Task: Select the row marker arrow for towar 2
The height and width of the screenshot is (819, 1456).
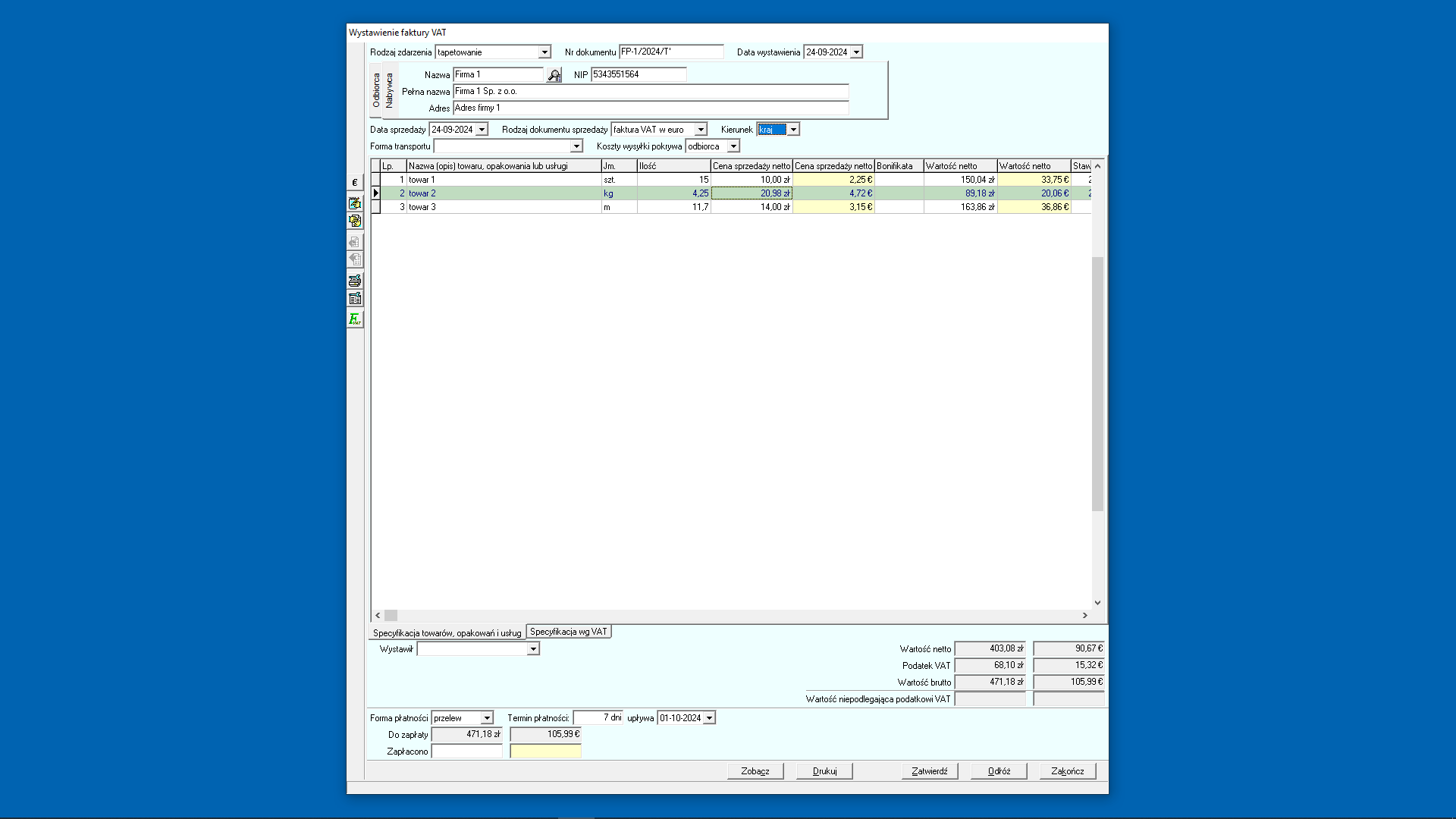Action: [x=375, y=193]
